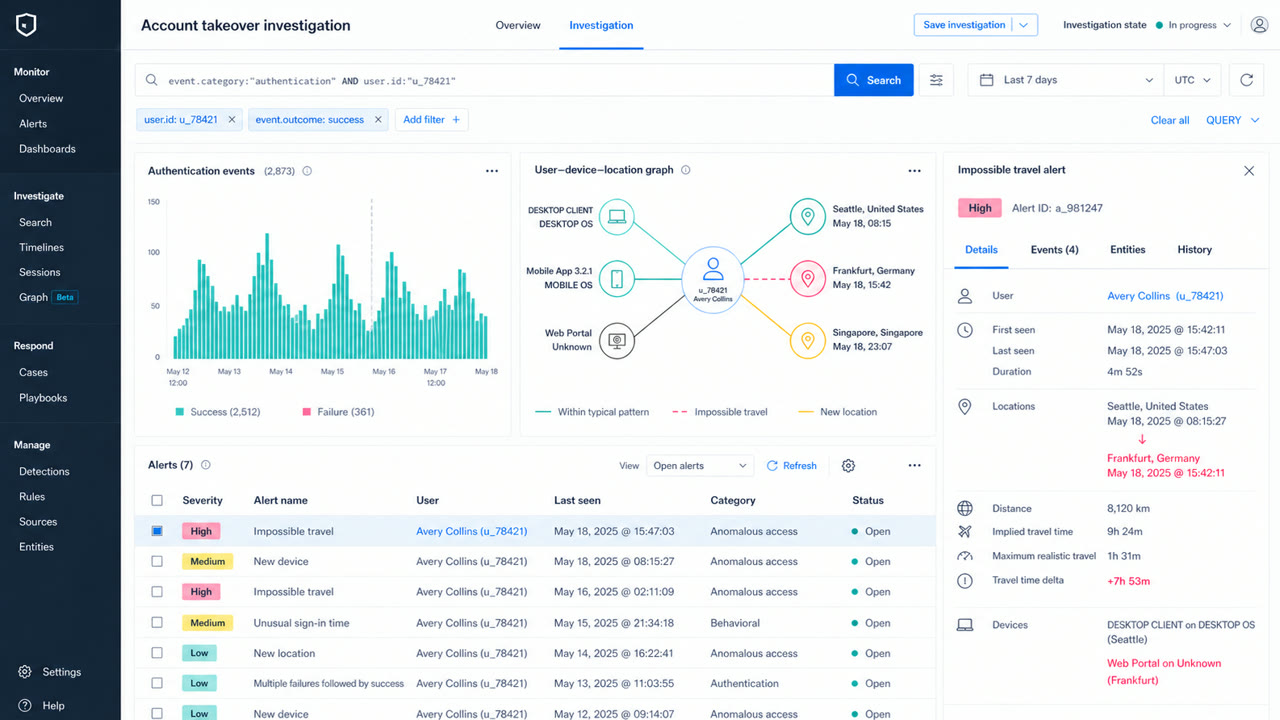This screenshot has width=1280, height=720.
Task: Open User-device-location graph more options
Action: pos(914,171)
